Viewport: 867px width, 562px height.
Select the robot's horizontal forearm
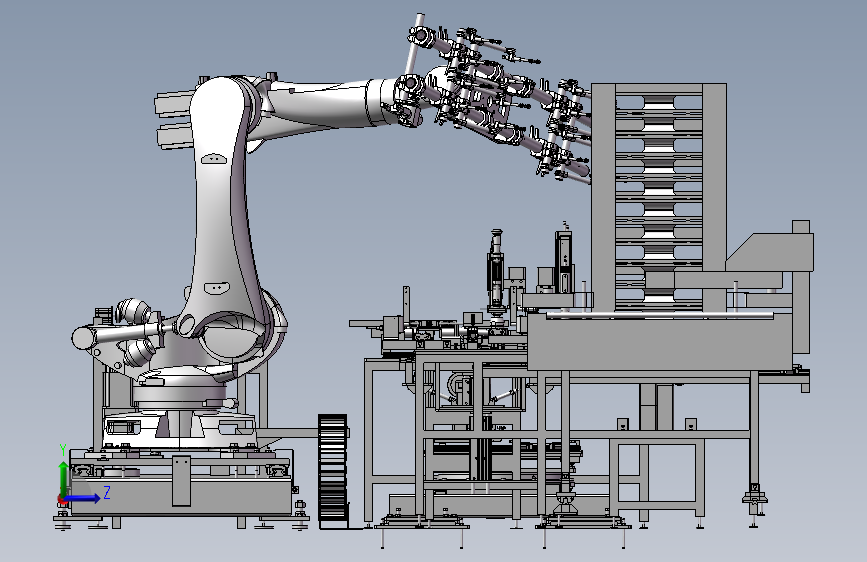[x=326, y=105]
